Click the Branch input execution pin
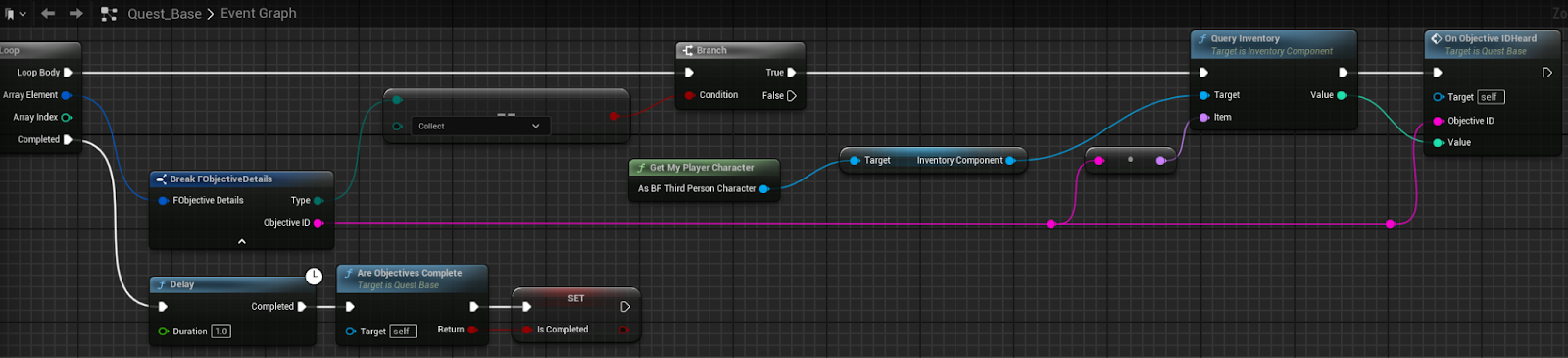The width and height of the screenshot is (1568, 358). 689,73
